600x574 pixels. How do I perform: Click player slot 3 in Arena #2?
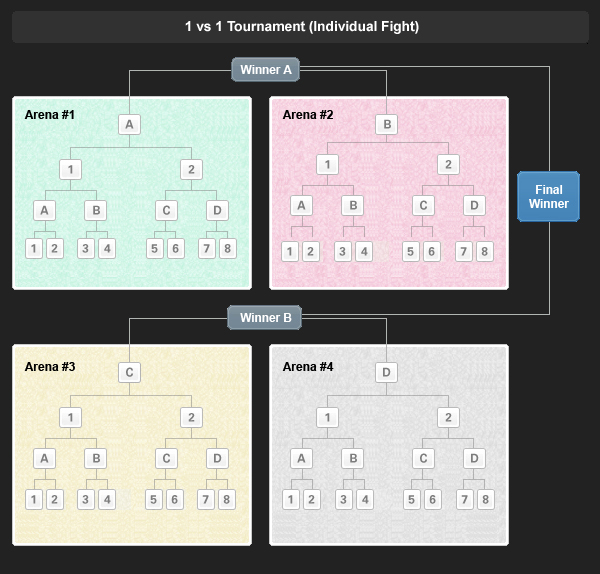(x=343, y=251)
